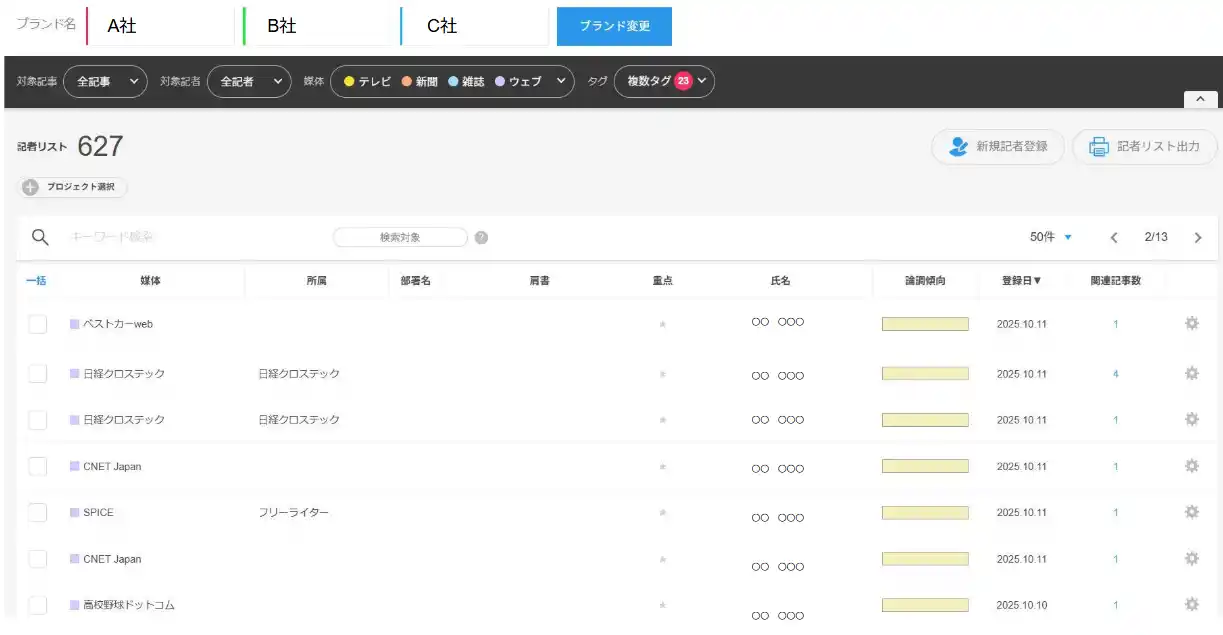Sort by the 登録日 column header
This screenshot has width=1223, height=635.
pyautogui.click(x=1022, y=280)
